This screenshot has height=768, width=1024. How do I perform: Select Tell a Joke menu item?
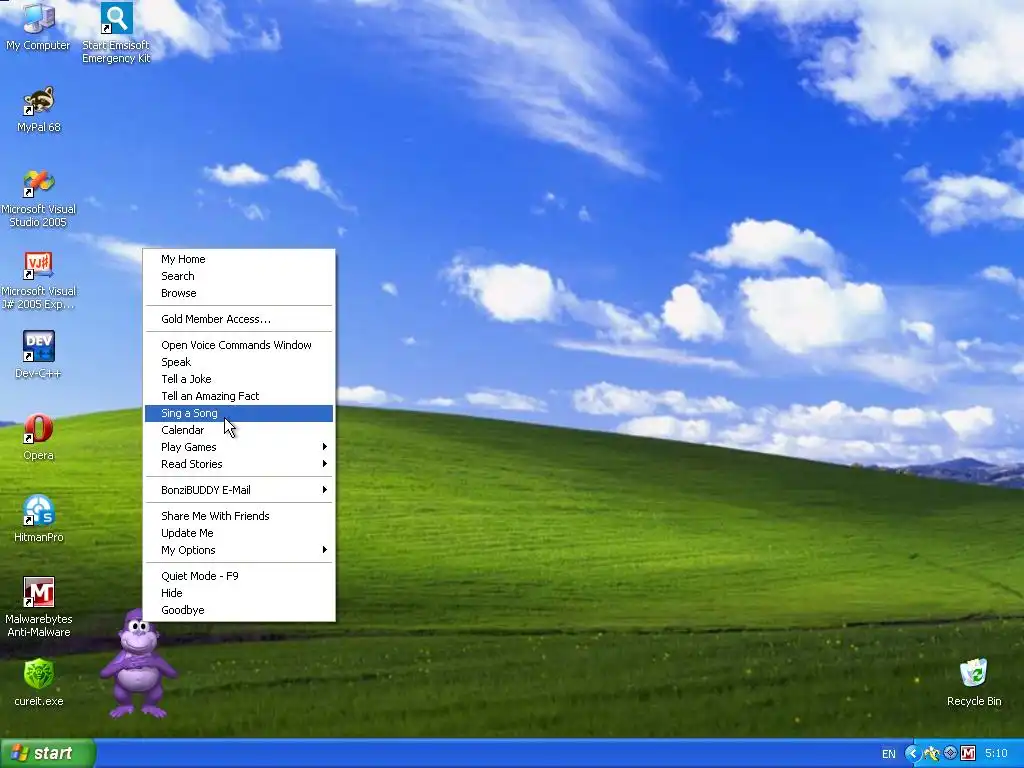click(x=239, y=379)
